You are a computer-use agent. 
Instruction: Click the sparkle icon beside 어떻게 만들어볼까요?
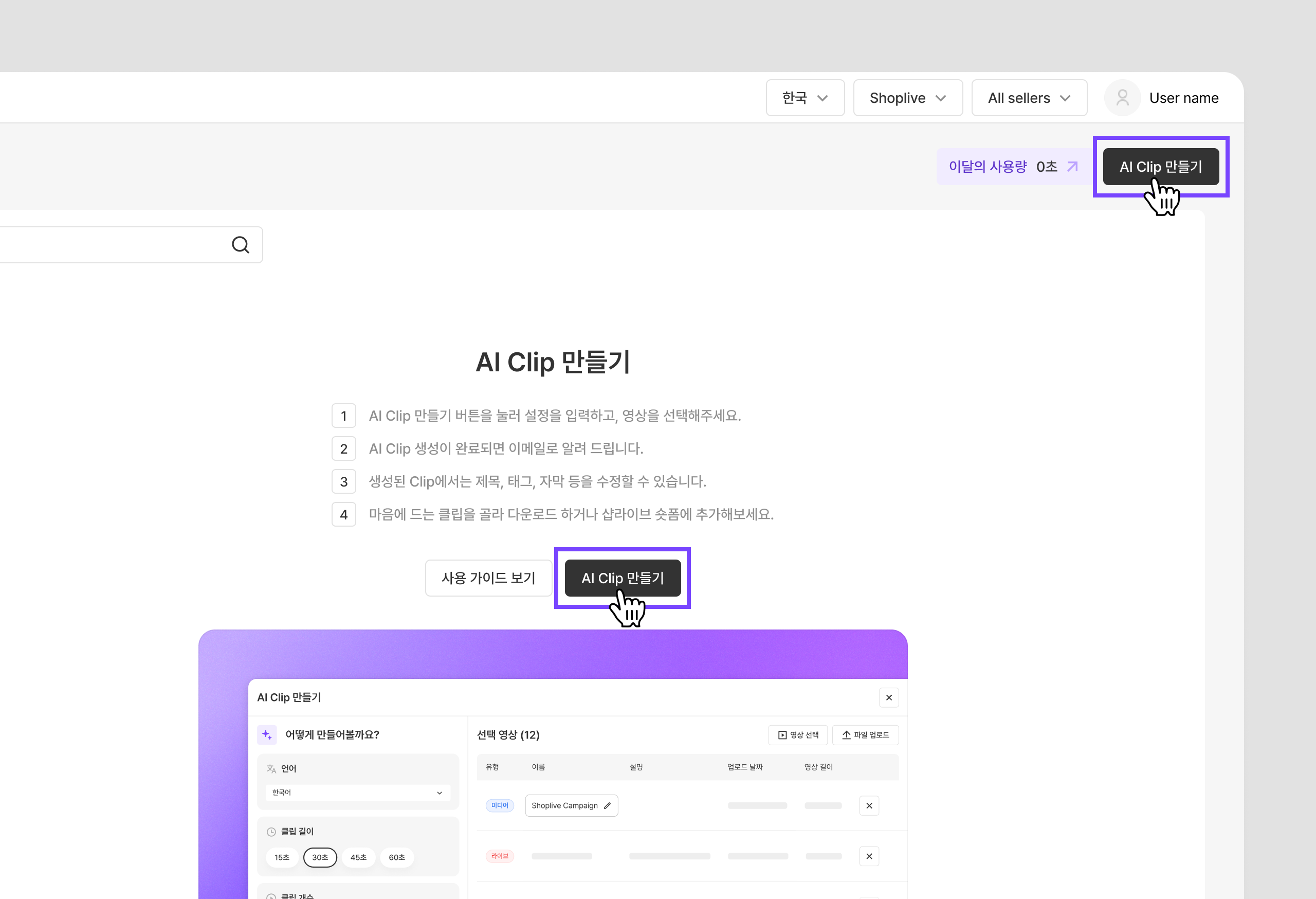(267, 735)
